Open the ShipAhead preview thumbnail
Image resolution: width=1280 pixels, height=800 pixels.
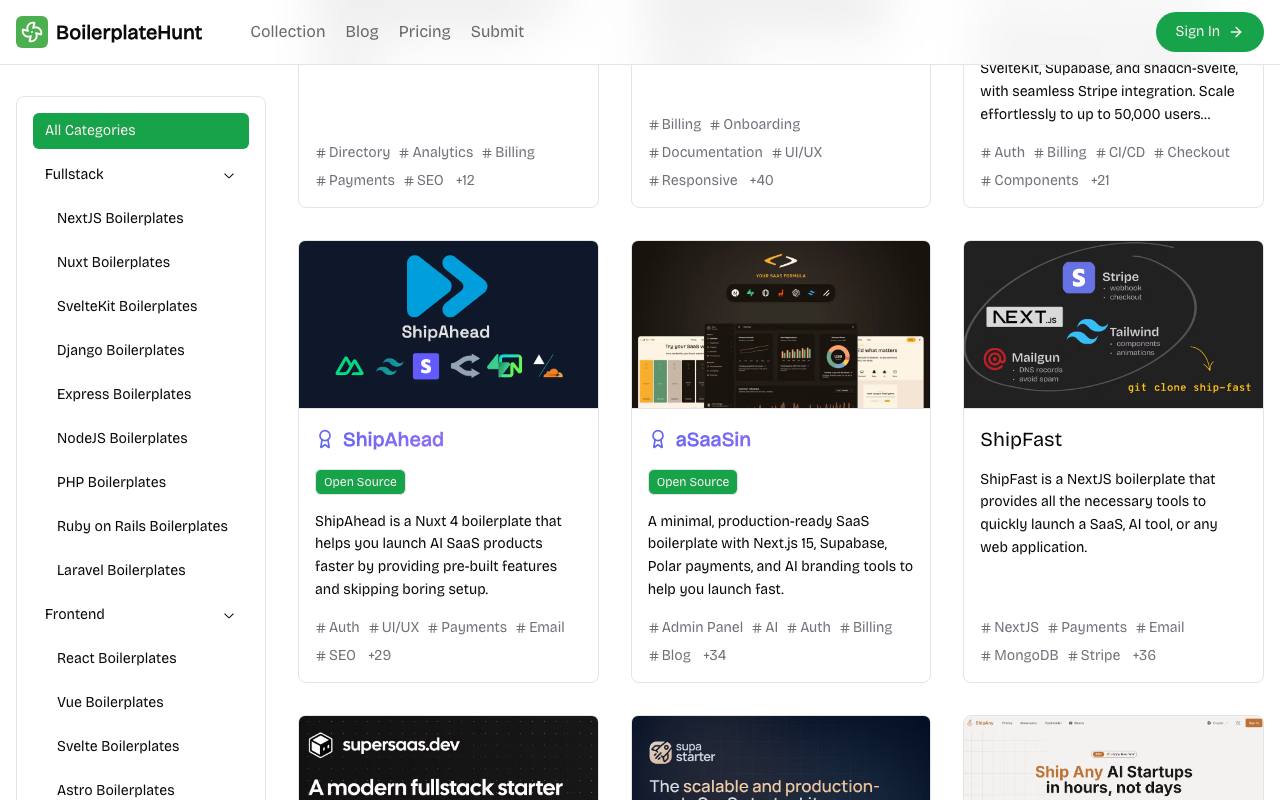point(448,324)
